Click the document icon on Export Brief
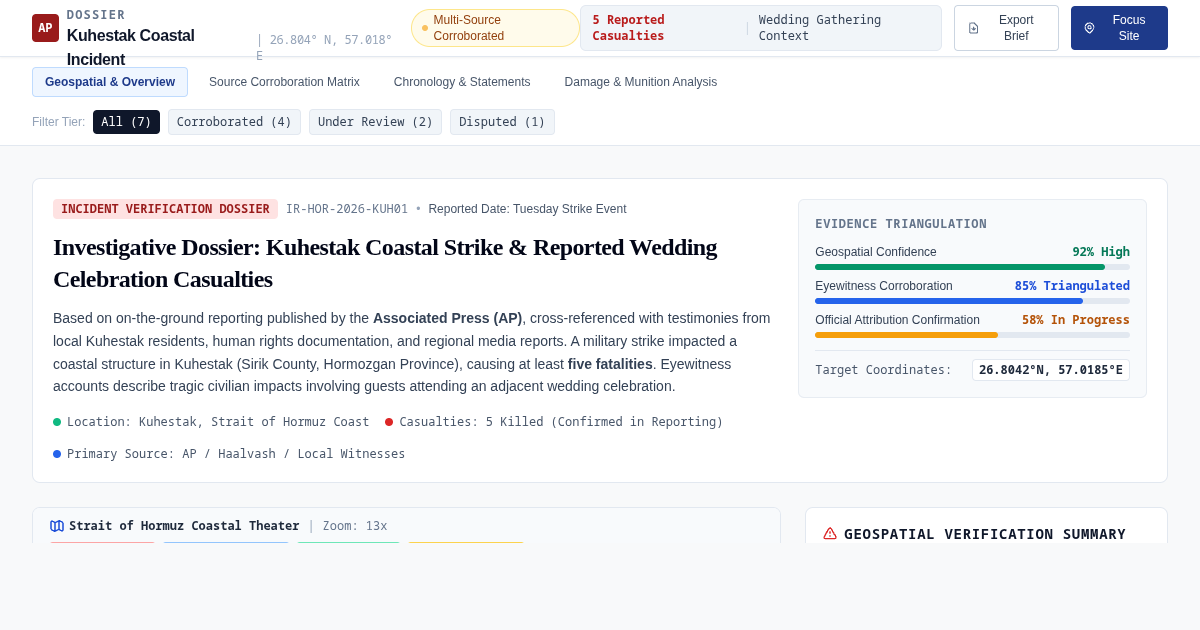The width and height of the screenshot is (1200, 630). 973,28
